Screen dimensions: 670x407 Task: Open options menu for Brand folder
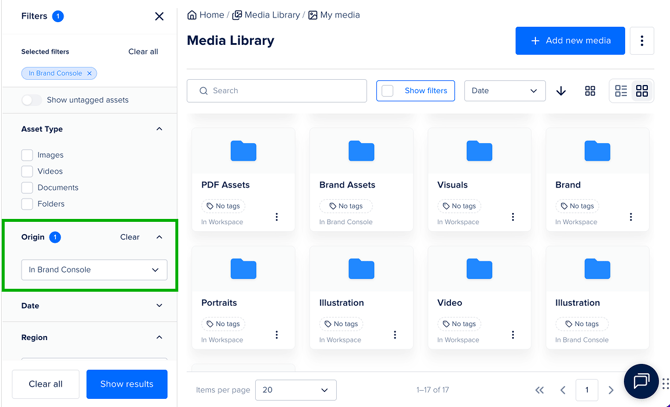coord(631,217)
